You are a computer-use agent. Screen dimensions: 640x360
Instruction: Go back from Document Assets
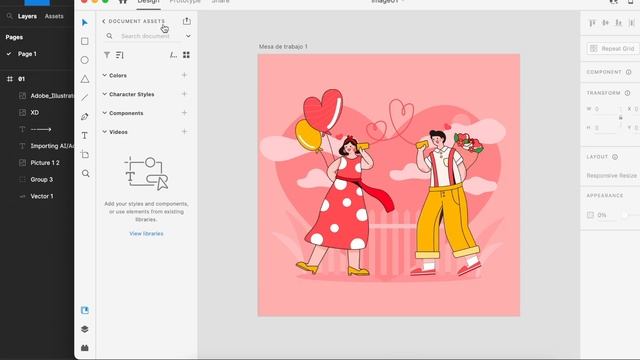click(104, 21)
